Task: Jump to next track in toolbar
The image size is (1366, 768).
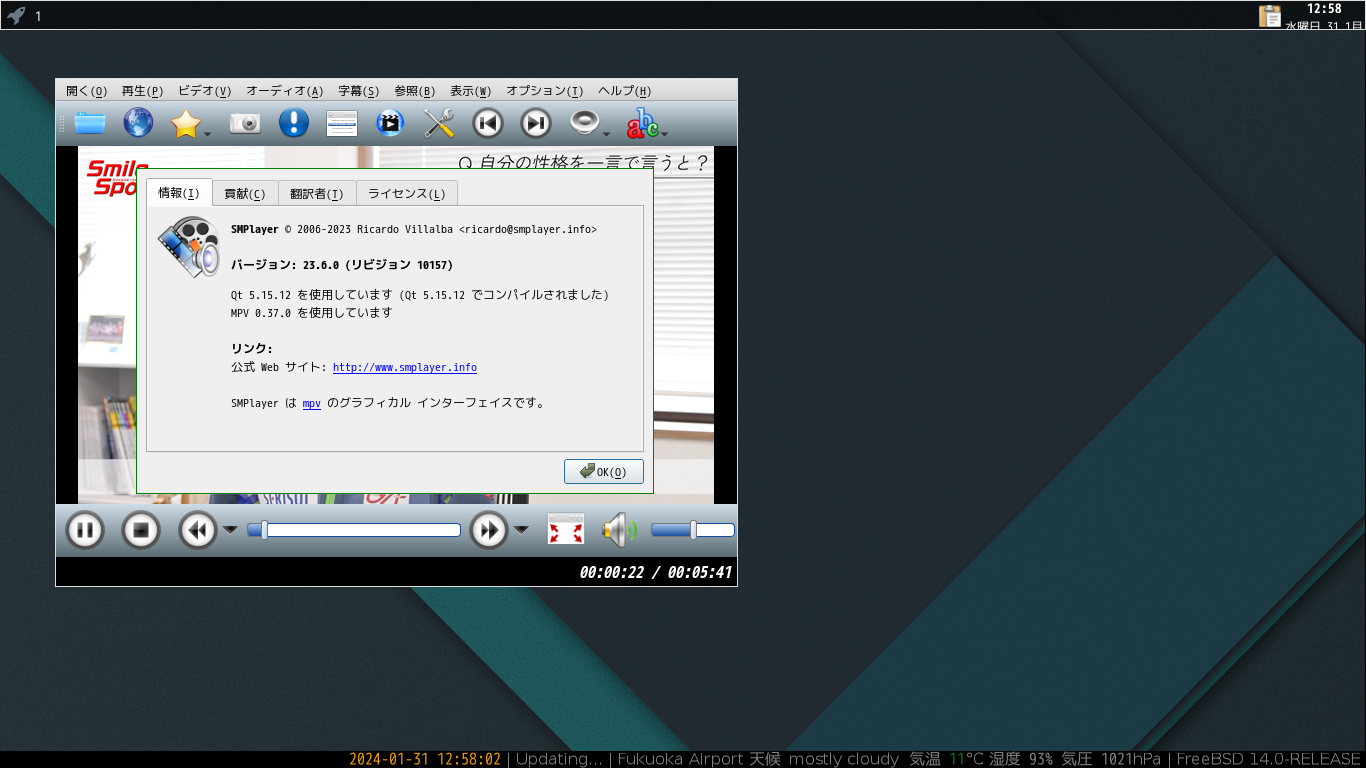Action: coord(536,123)
